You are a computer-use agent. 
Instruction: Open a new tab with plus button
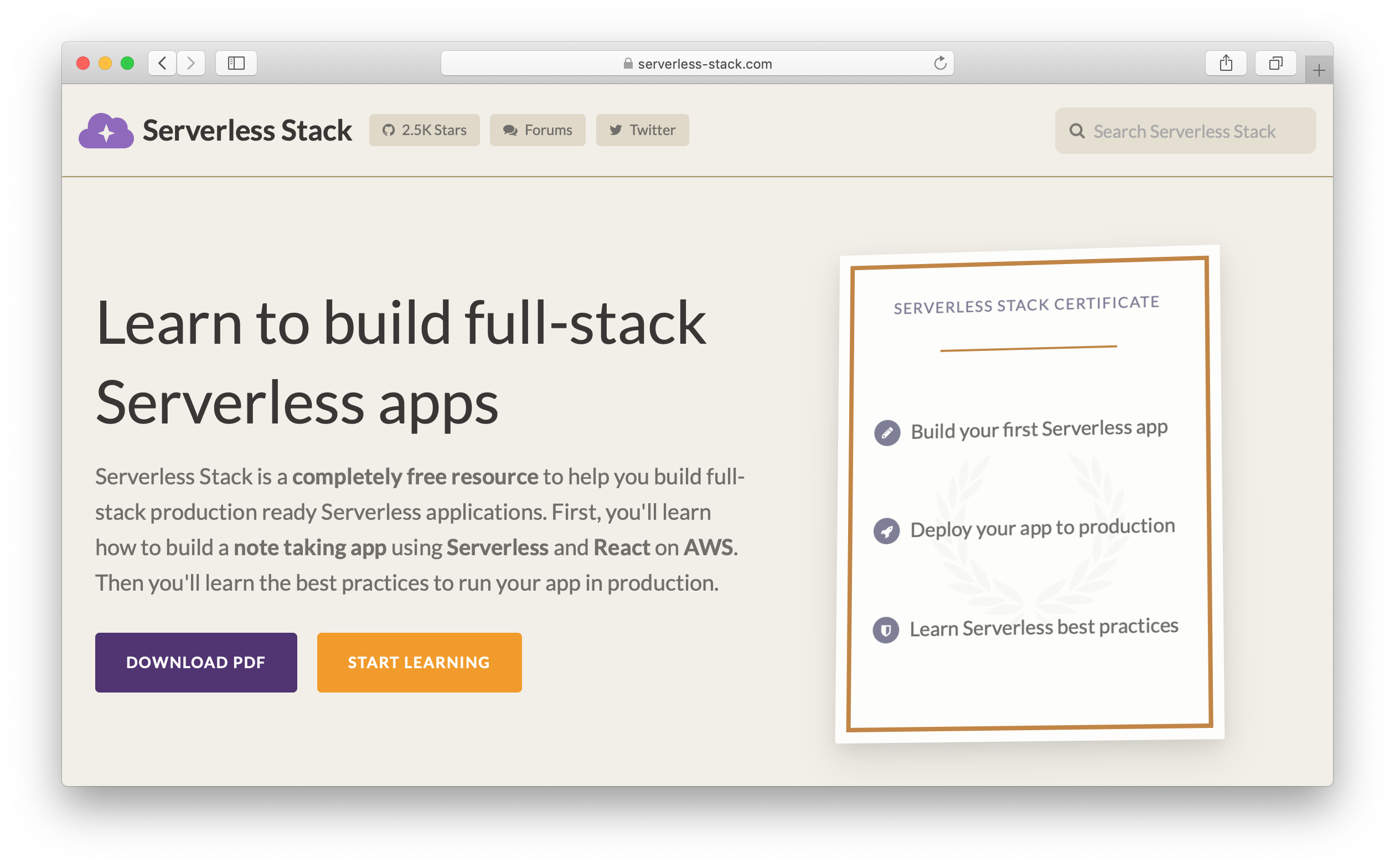[1319, 71]
